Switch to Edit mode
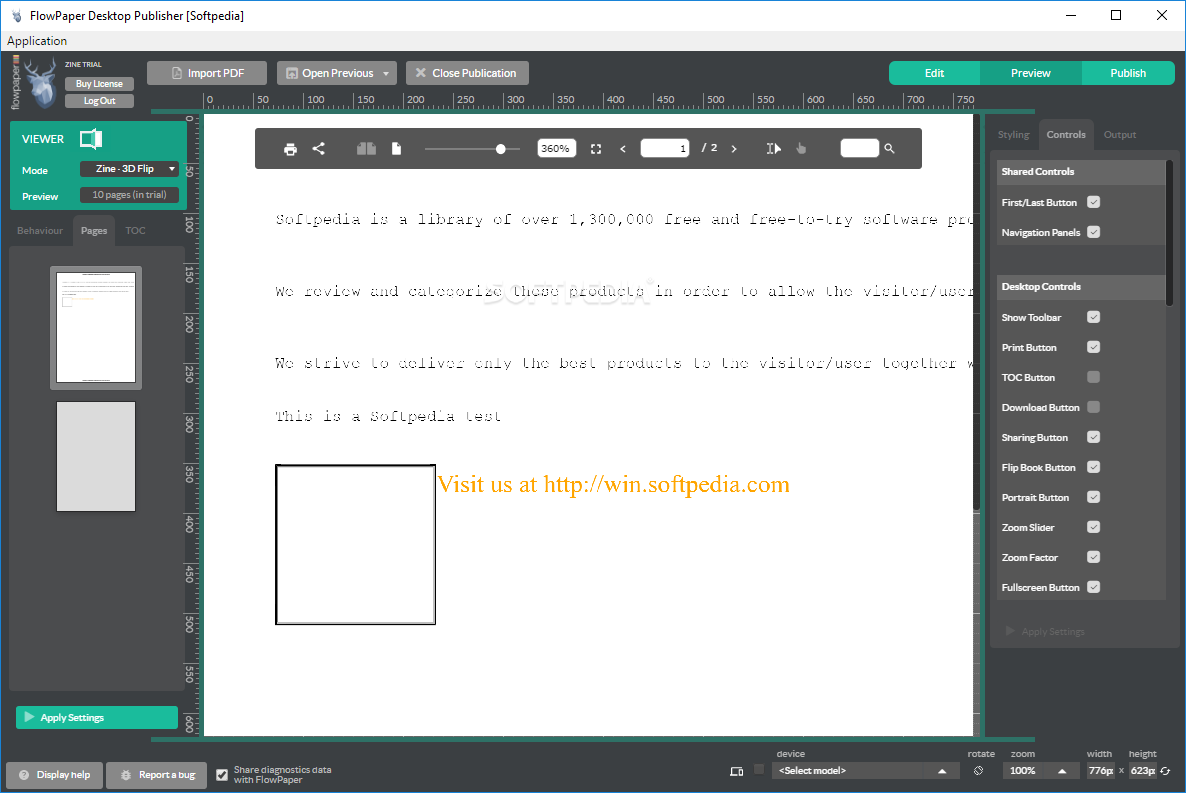1186x793 pixels. (x=934, y=73)
